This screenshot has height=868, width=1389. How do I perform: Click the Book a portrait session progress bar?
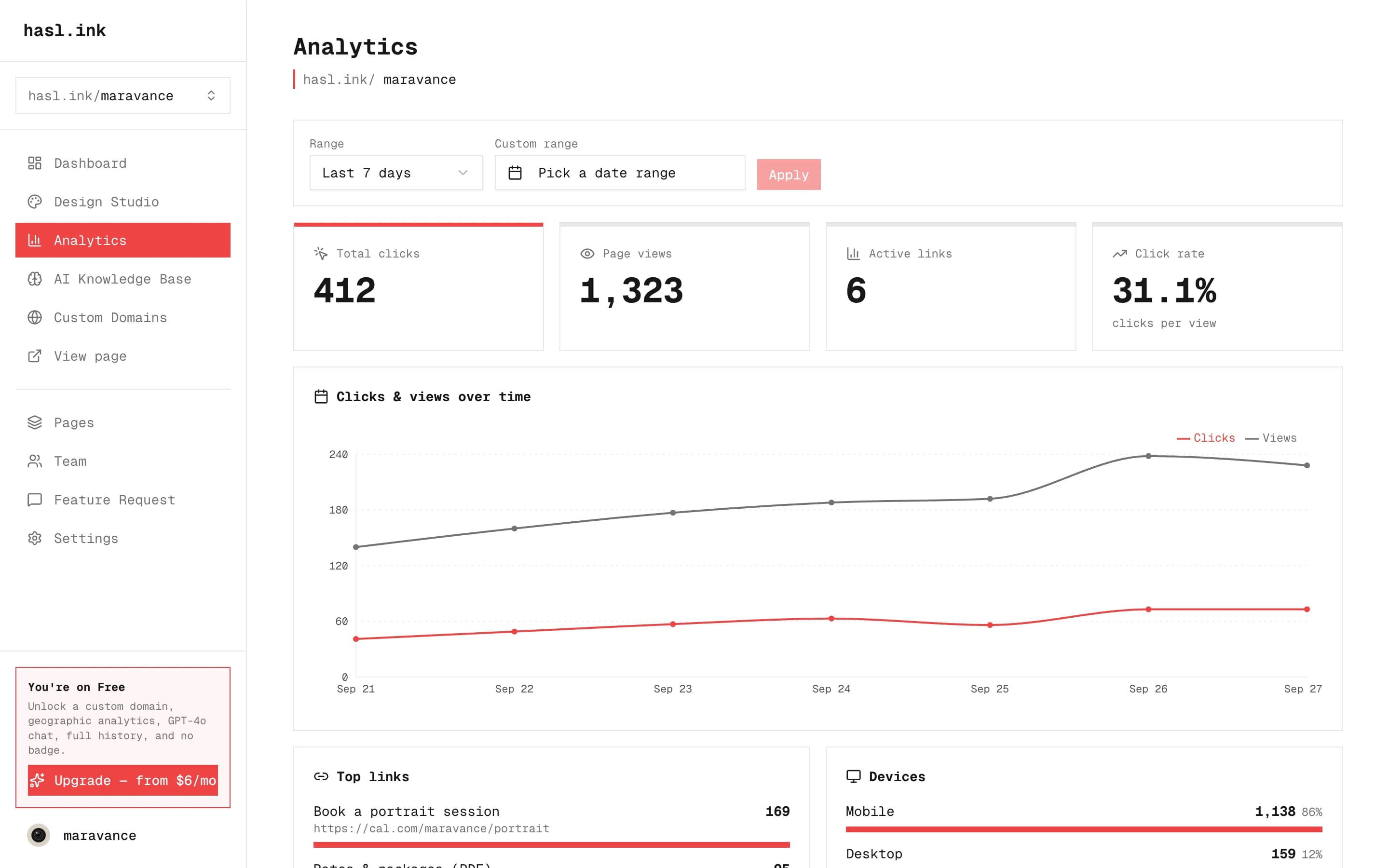pos(552,845)
